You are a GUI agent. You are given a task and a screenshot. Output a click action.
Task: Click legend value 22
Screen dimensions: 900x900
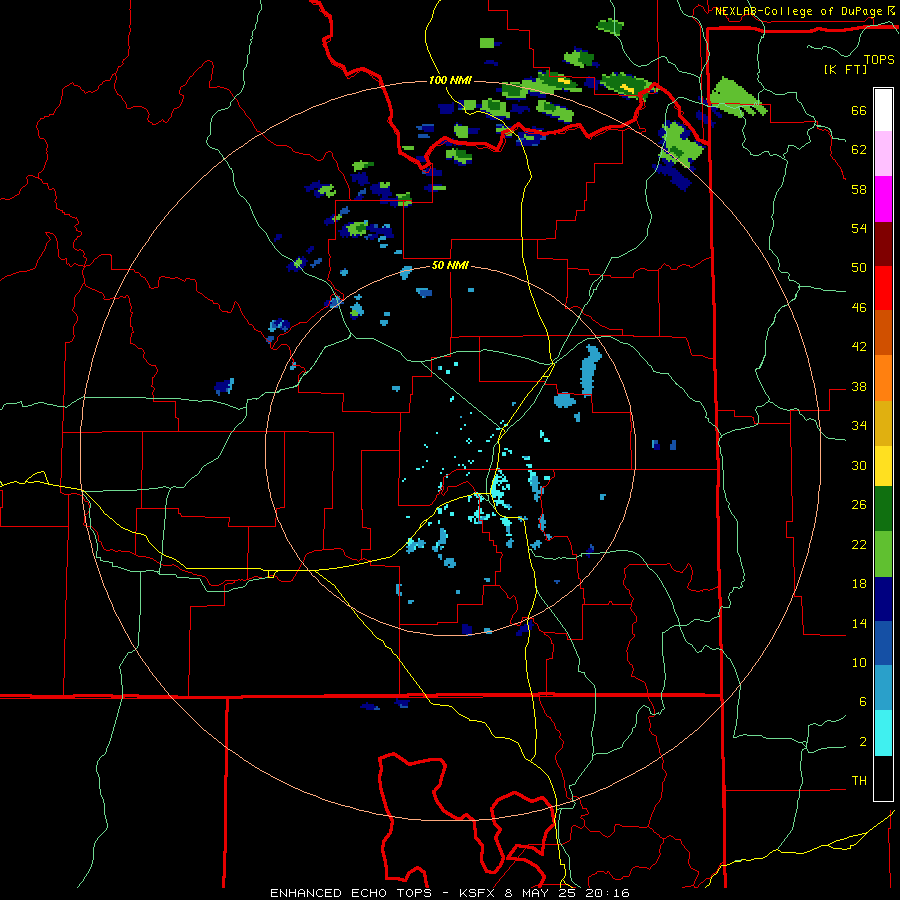[x=859, y=545]
